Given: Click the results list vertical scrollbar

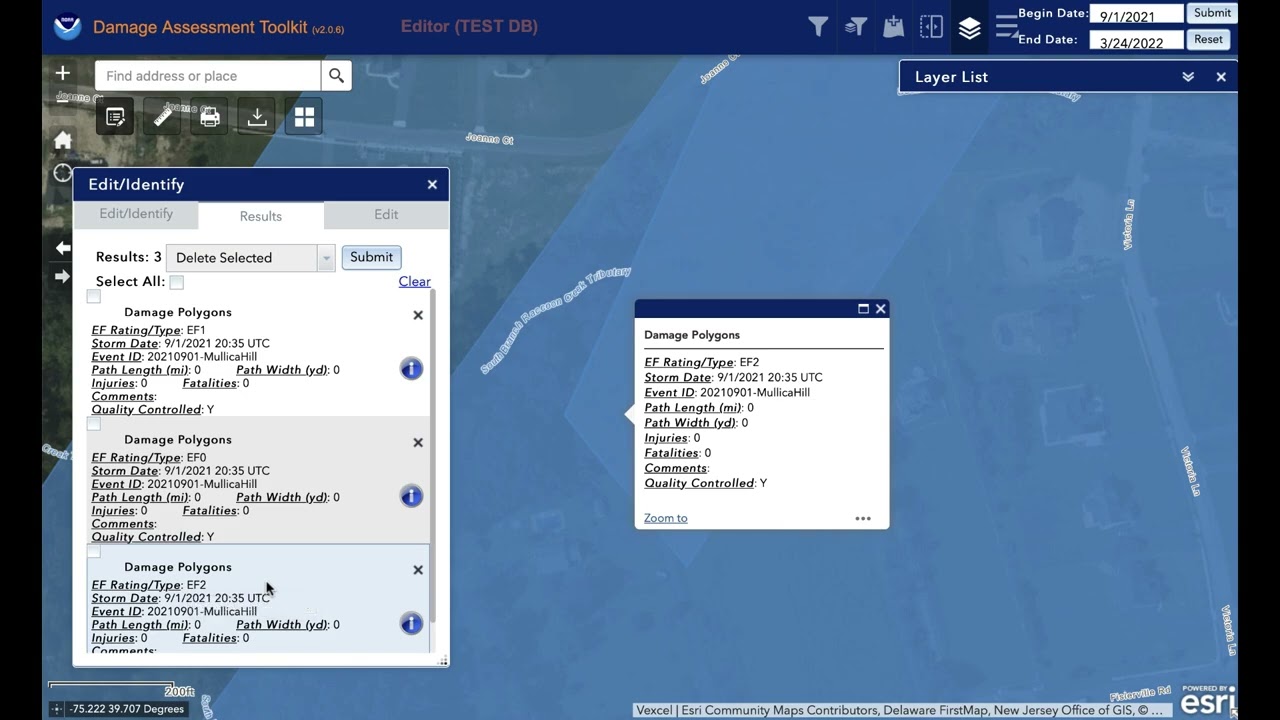Looking at the screenshot, I should click(x=433, y=455).
